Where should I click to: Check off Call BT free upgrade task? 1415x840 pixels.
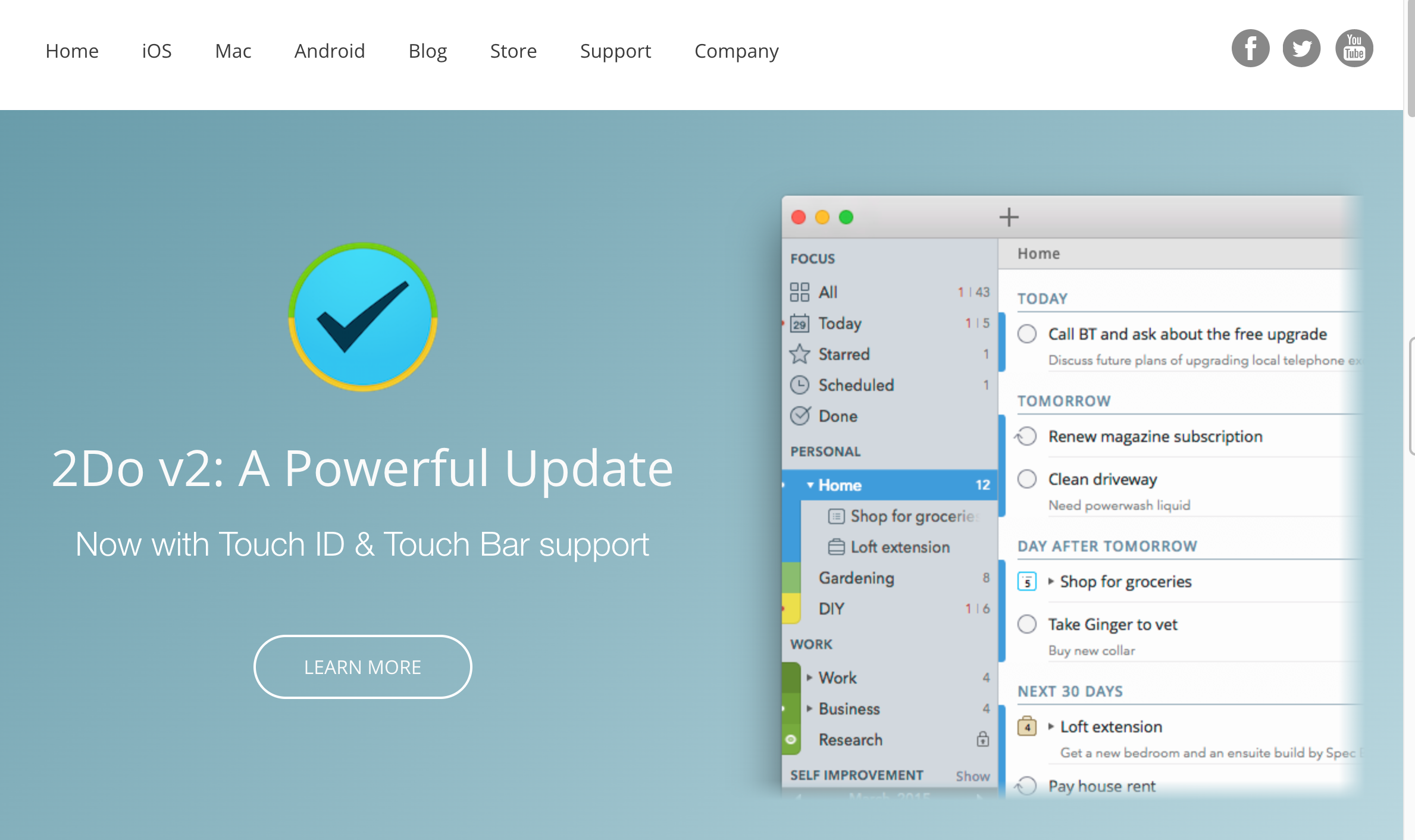point(1027,334)
